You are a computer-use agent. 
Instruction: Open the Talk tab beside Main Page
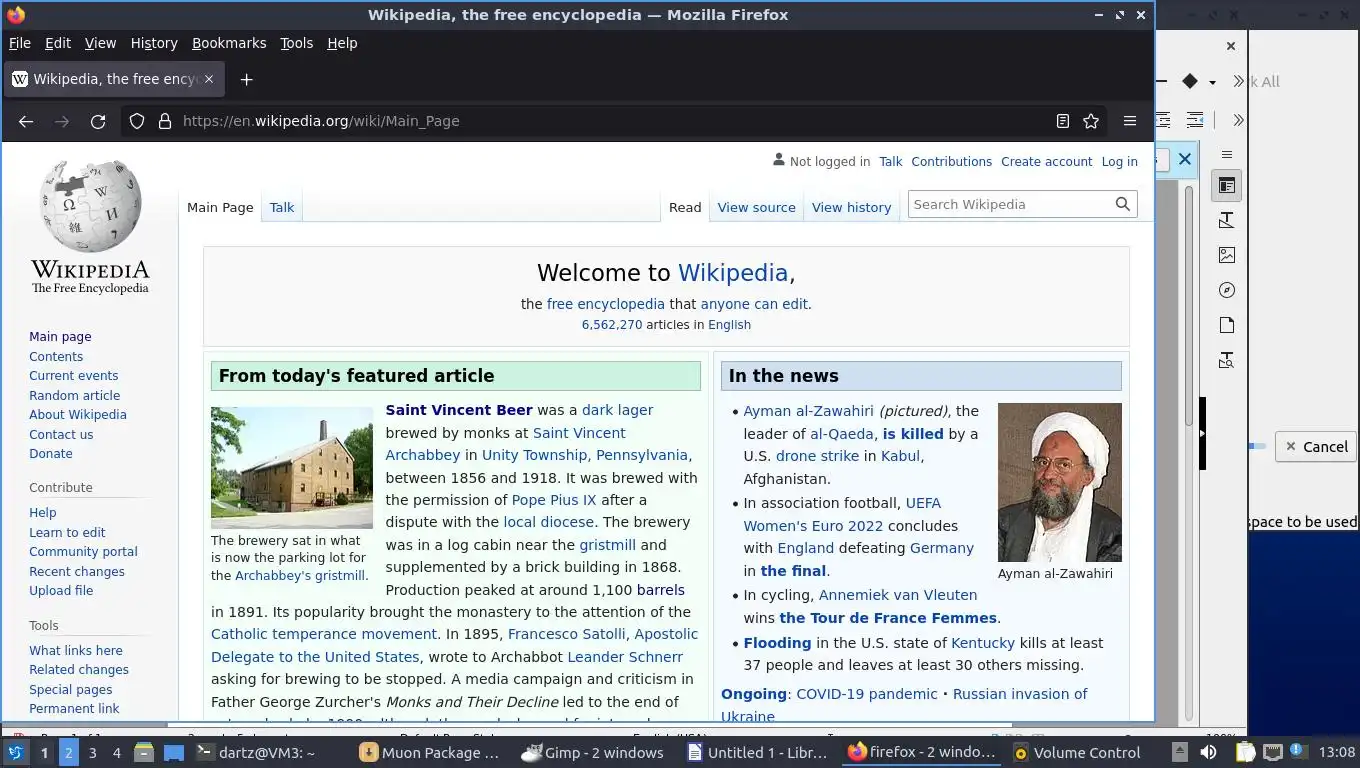(x=282, y=207)
